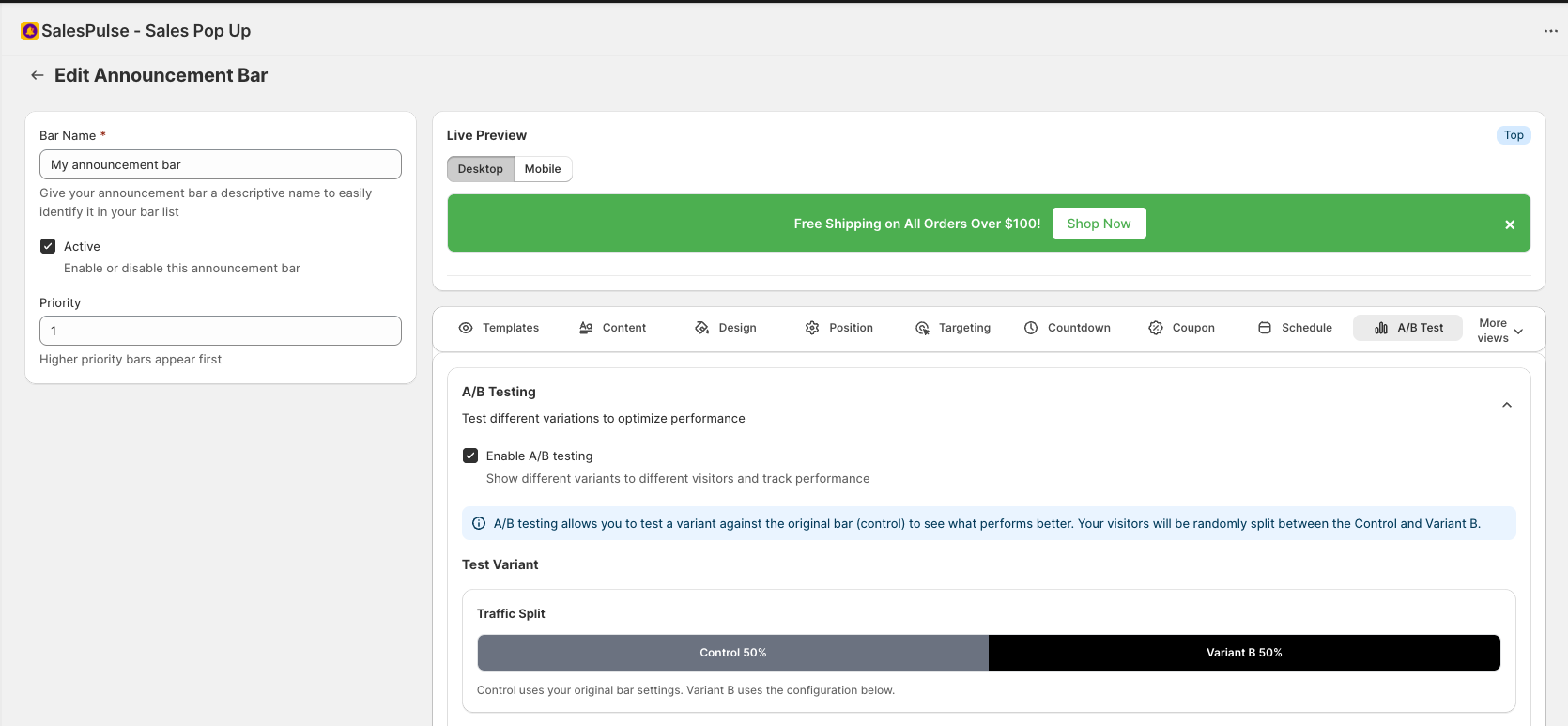The image size is (1568, 726).
Task: Click the Coupon badge icon
Action: (1156, 328)
